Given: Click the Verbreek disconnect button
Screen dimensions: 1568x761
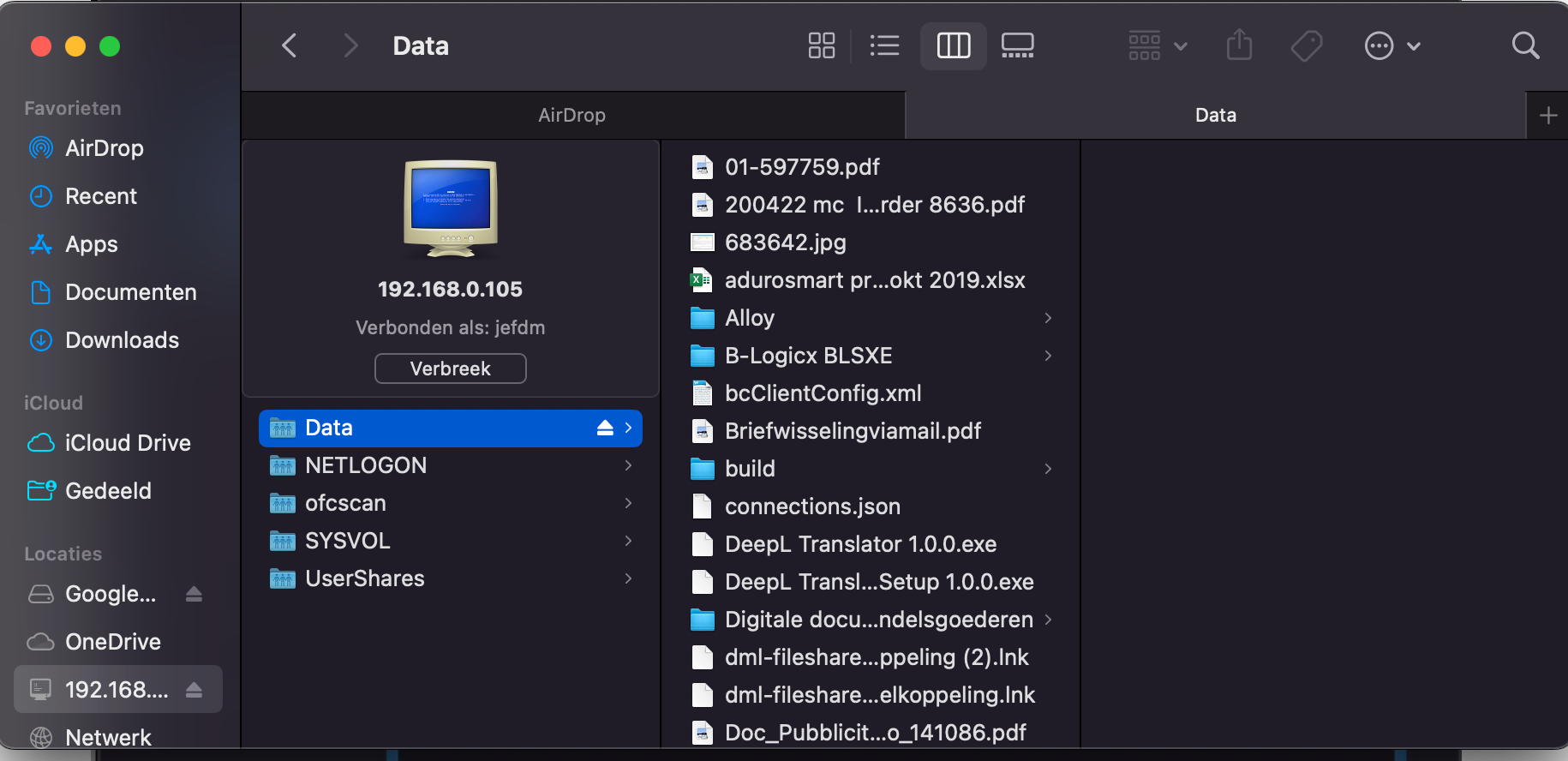Looking at the screenshot, I should pyautogui.click(x=450, y=369).
